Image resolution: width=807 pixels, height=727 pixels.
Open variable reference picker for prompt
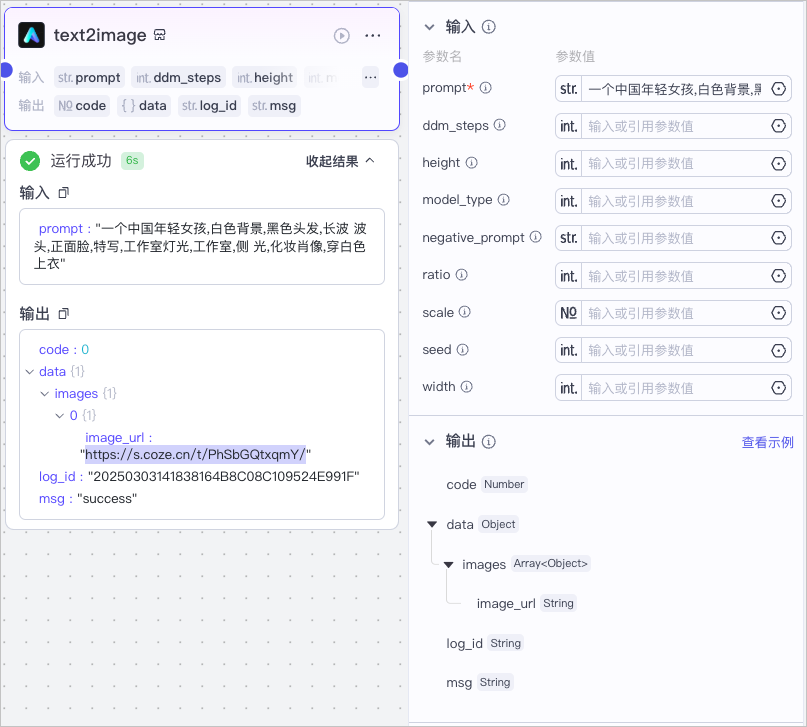[x=778, y=89]
